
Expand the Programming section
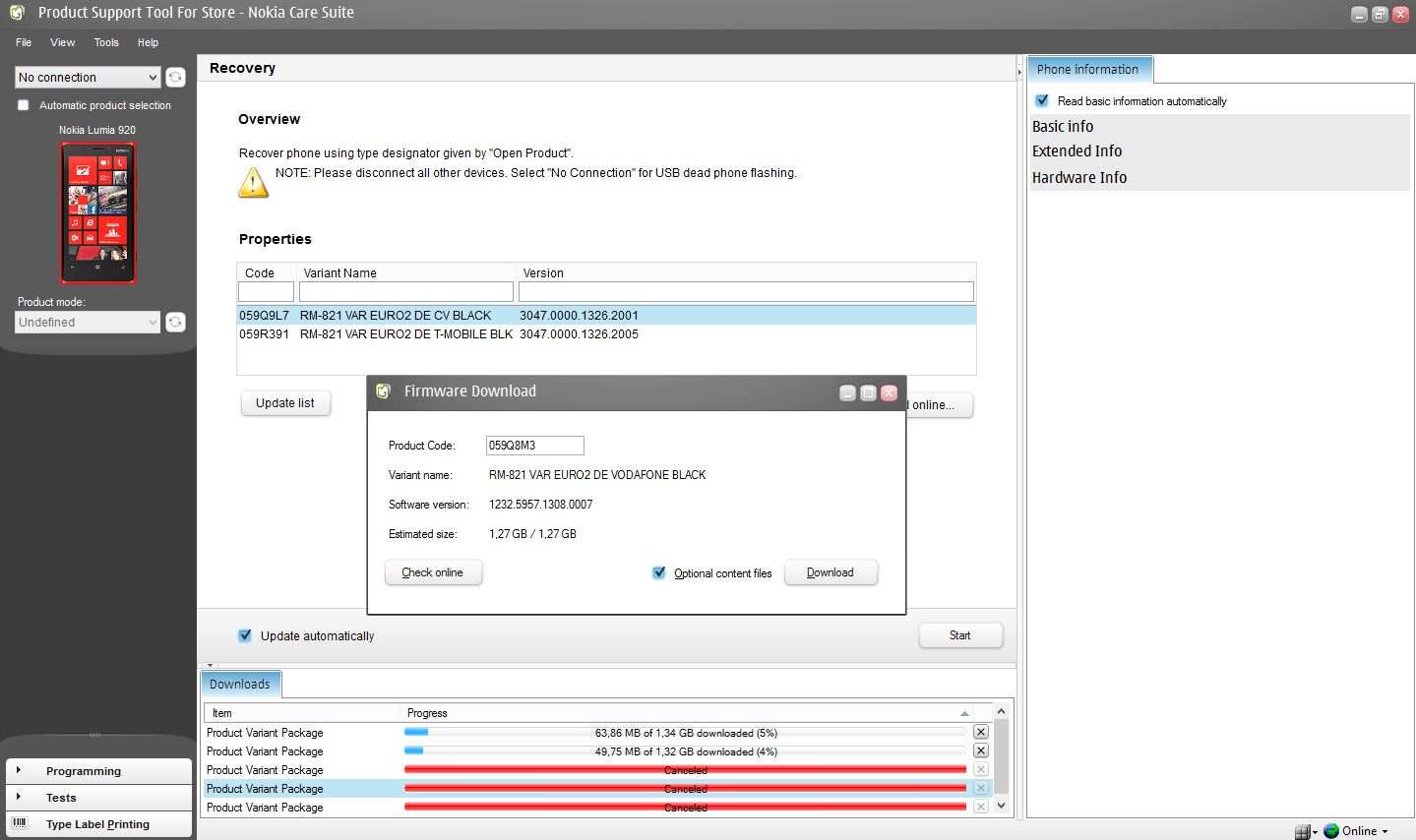pos(98,771)
